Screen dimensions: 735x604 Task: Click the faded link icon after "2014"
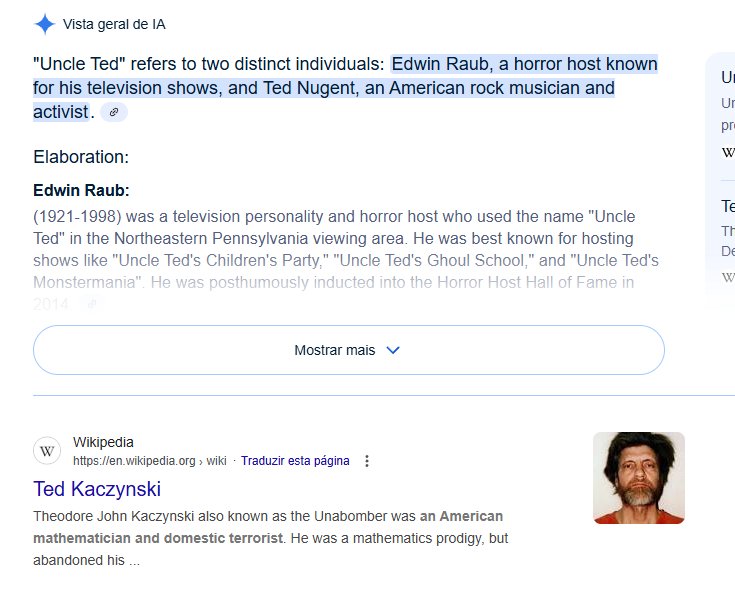point(91,304)
